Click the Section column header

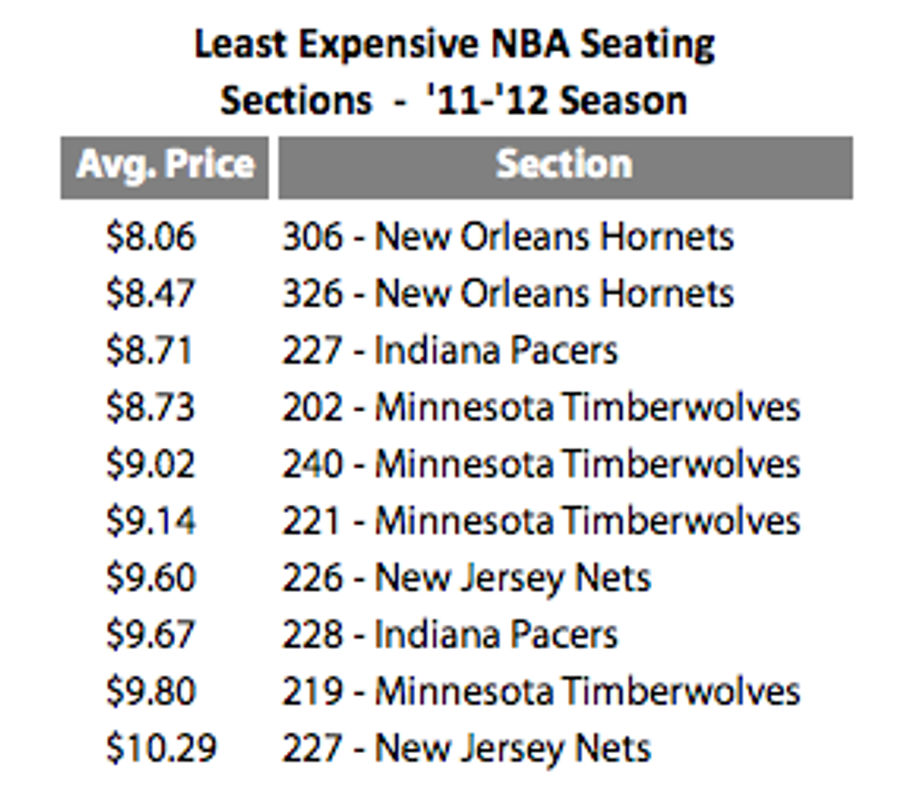point(565,168)
